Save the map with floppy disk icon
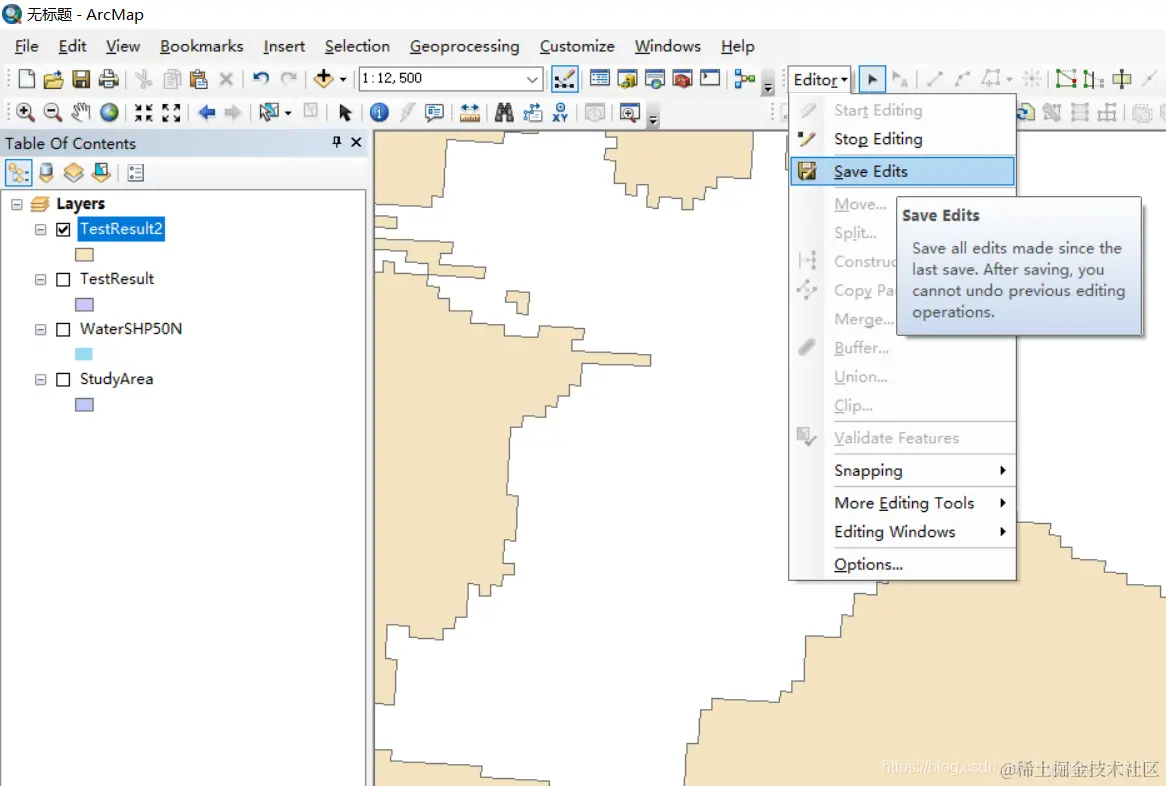The height and width of the screenshot is (786, 1166). (x=80, y=79)
